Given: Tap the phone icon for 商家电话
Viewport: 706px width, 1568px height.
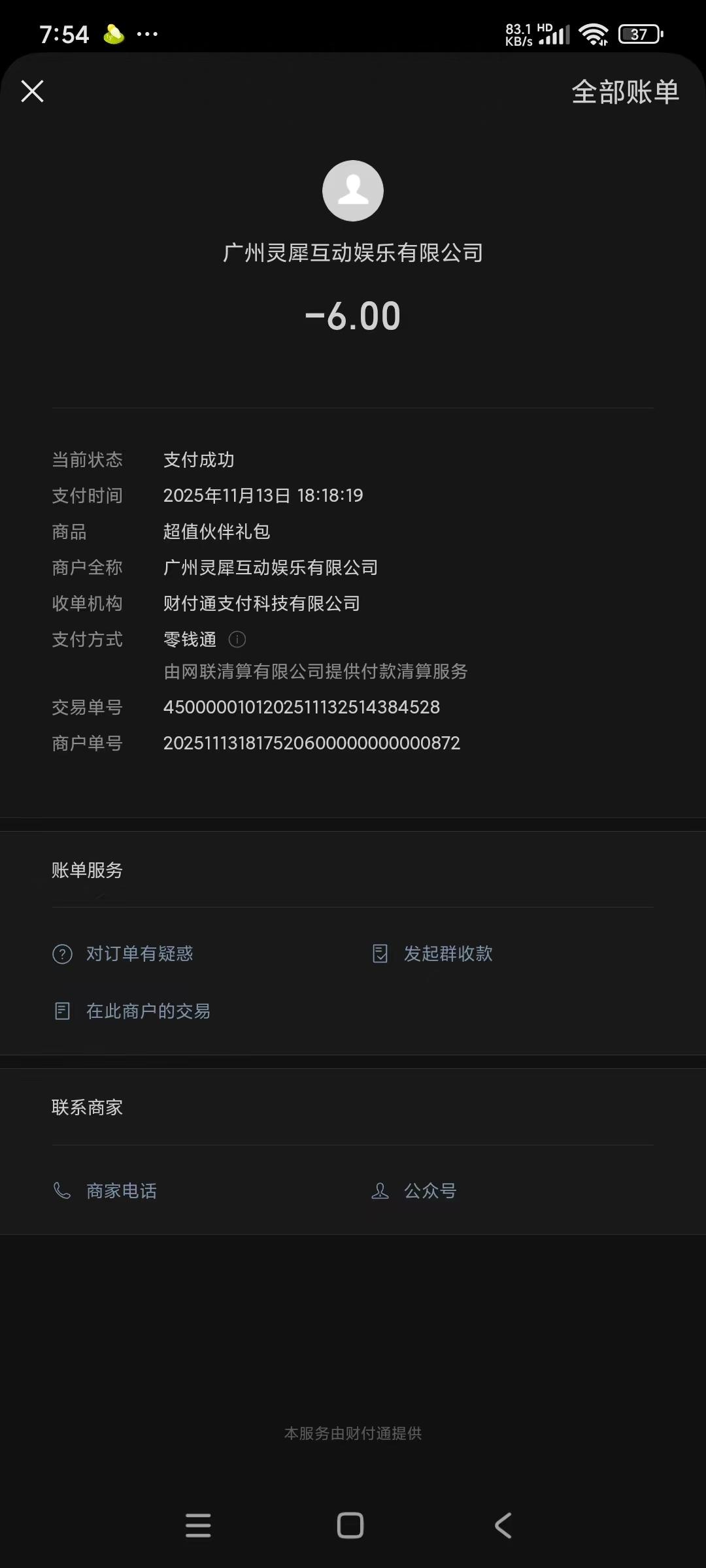Looking at the screenshot, I should point(62,1191).
